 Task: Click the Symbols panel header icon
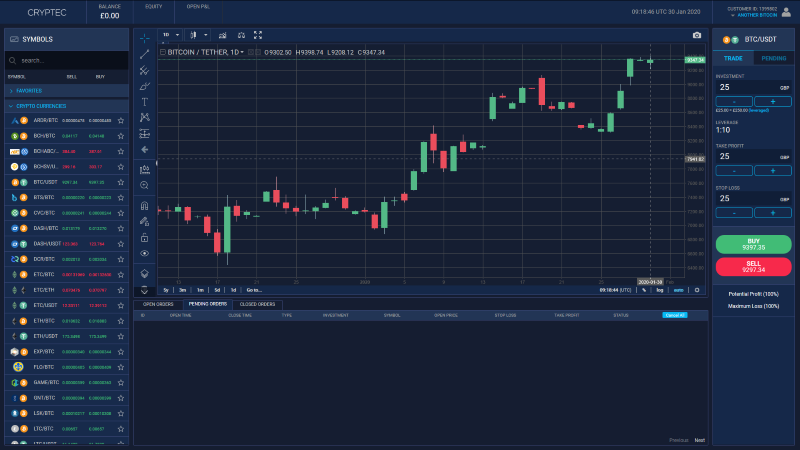[14, 39]
